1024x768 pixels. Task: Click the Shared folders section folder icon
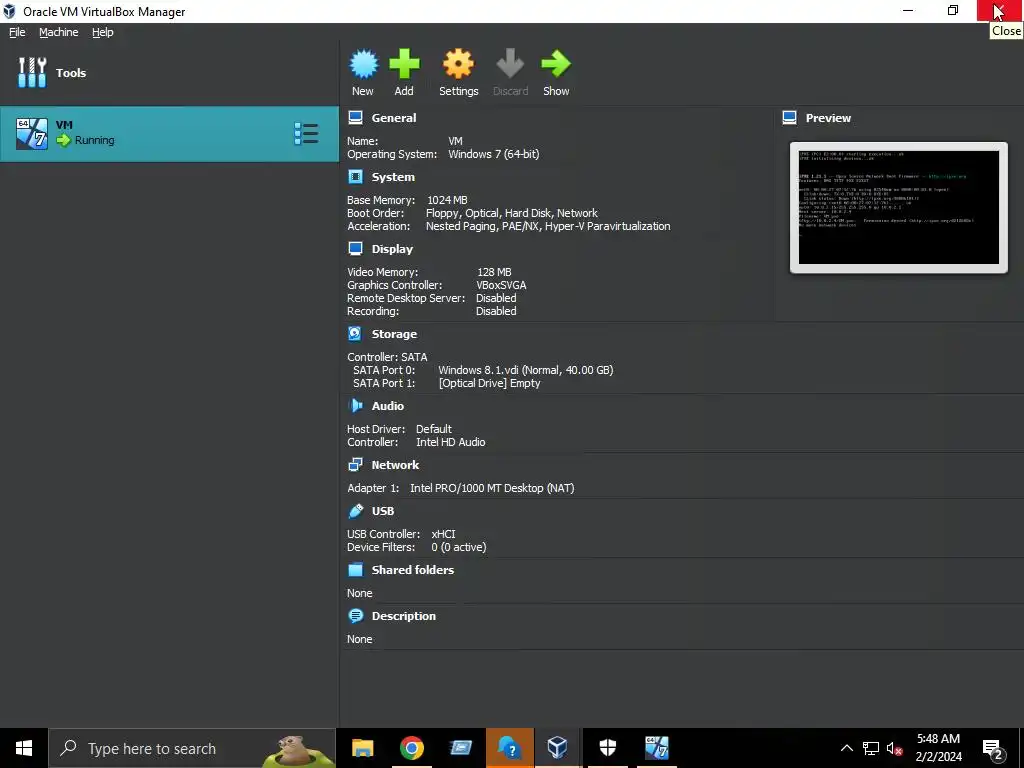click(x=355, y=569)
